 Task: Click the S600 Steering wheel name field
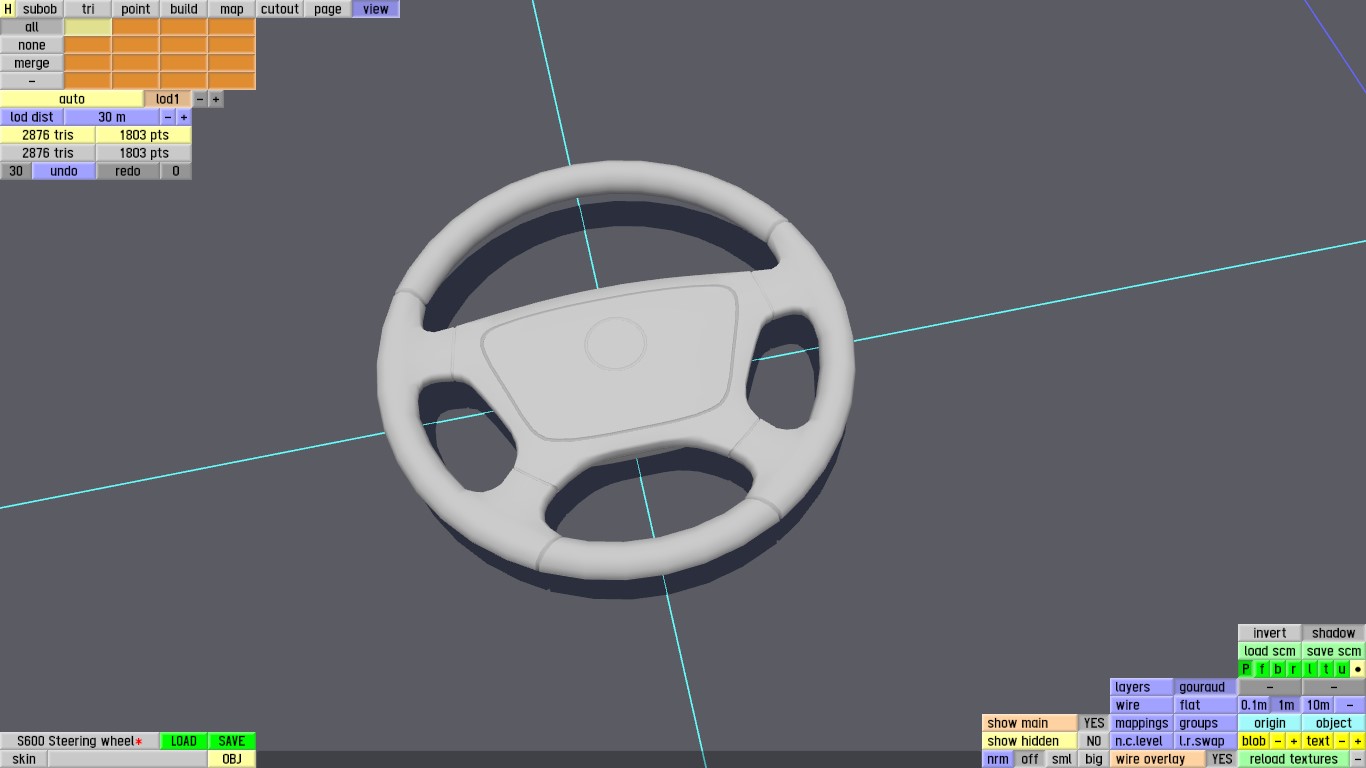[x=80, y=741]
